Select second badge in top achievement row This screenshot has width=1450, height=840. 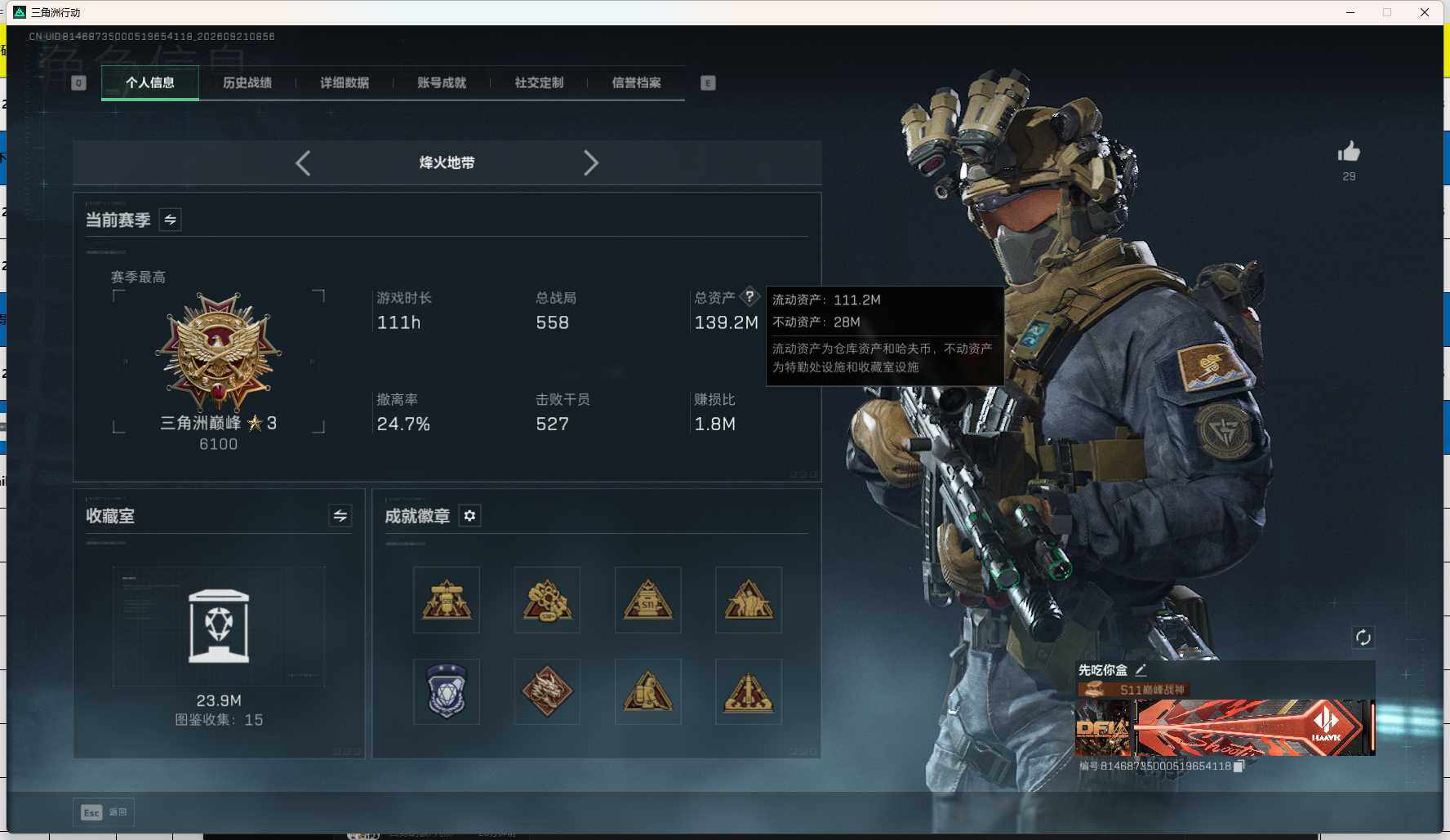coord(547,600)
